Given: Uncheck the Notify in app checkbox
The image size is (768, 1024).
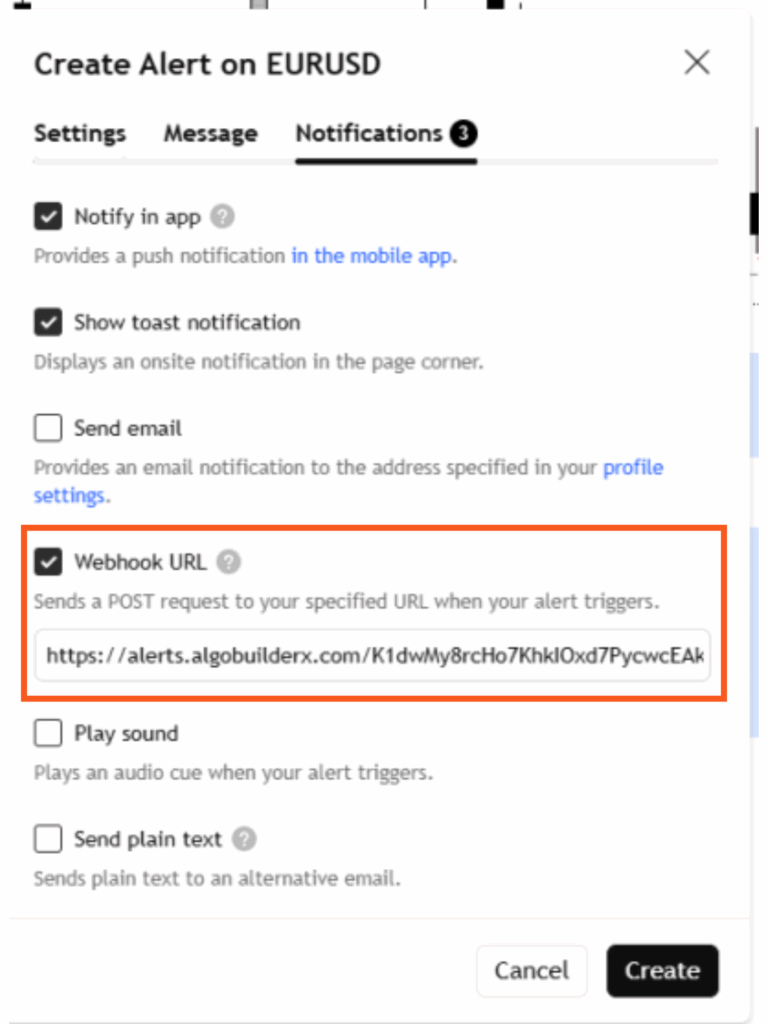Looking at the screenshot, I should (48, 216).
